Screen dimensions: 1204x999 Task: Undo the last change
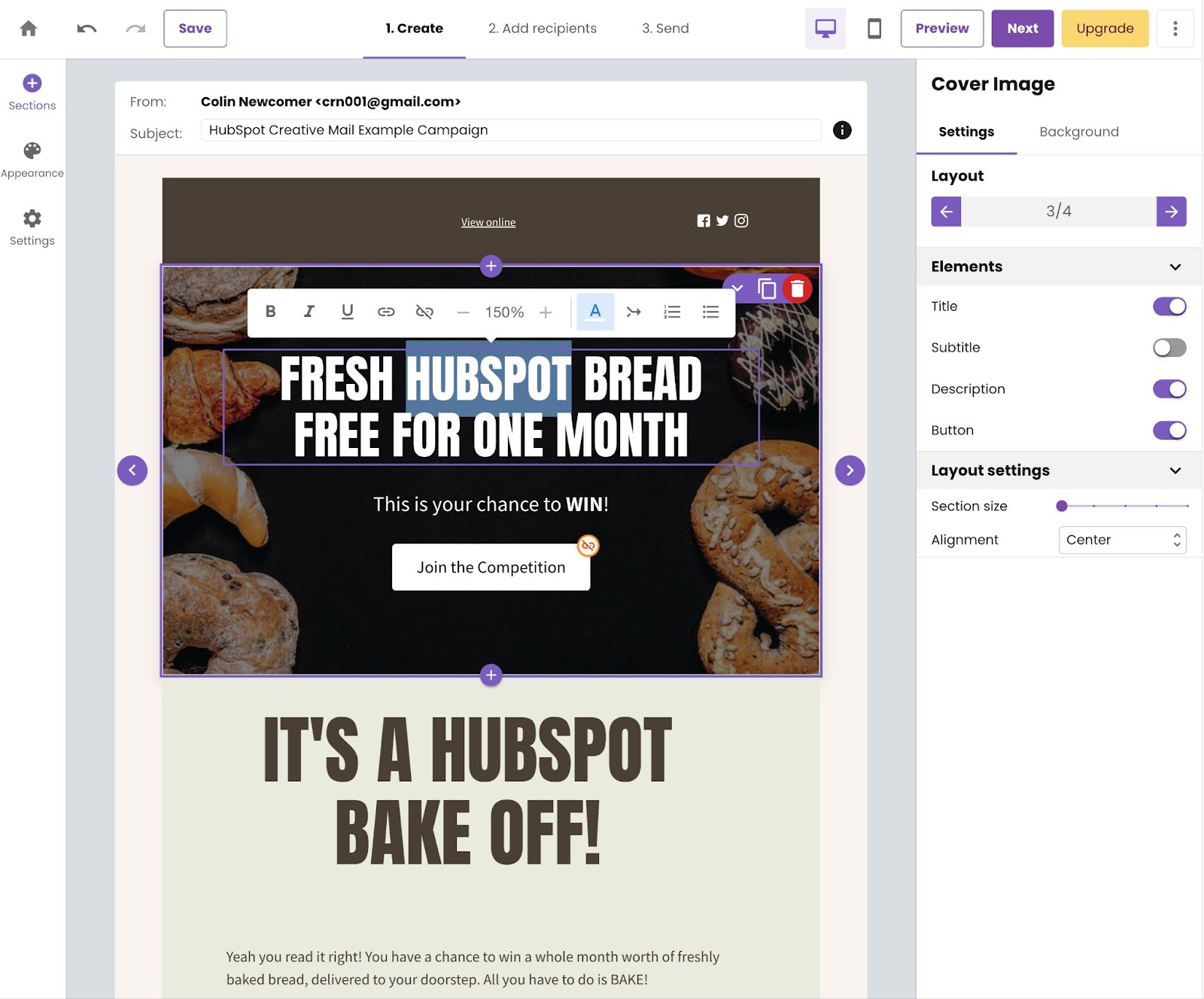[x=87, y=29]
